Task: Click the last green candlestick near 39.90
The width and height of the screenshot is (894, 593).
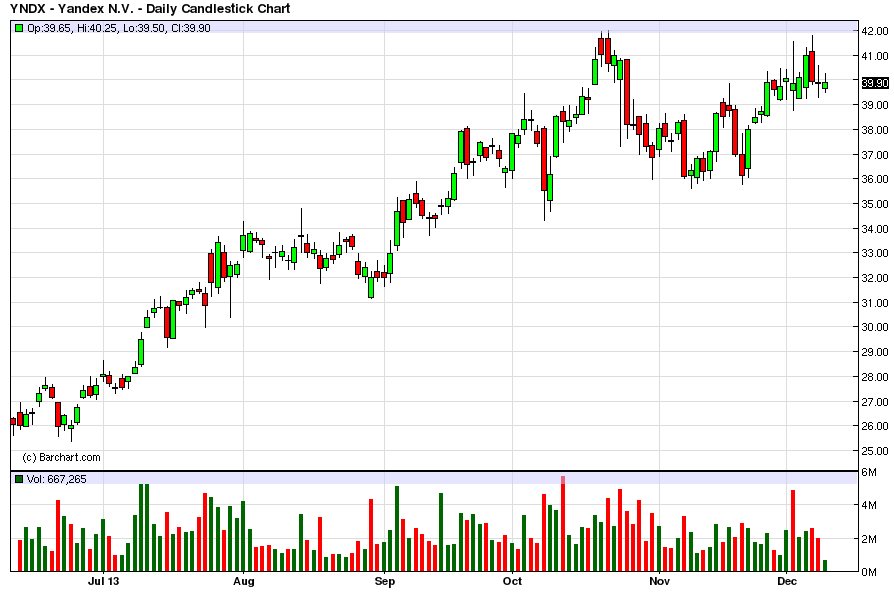Action: [825, 84]
